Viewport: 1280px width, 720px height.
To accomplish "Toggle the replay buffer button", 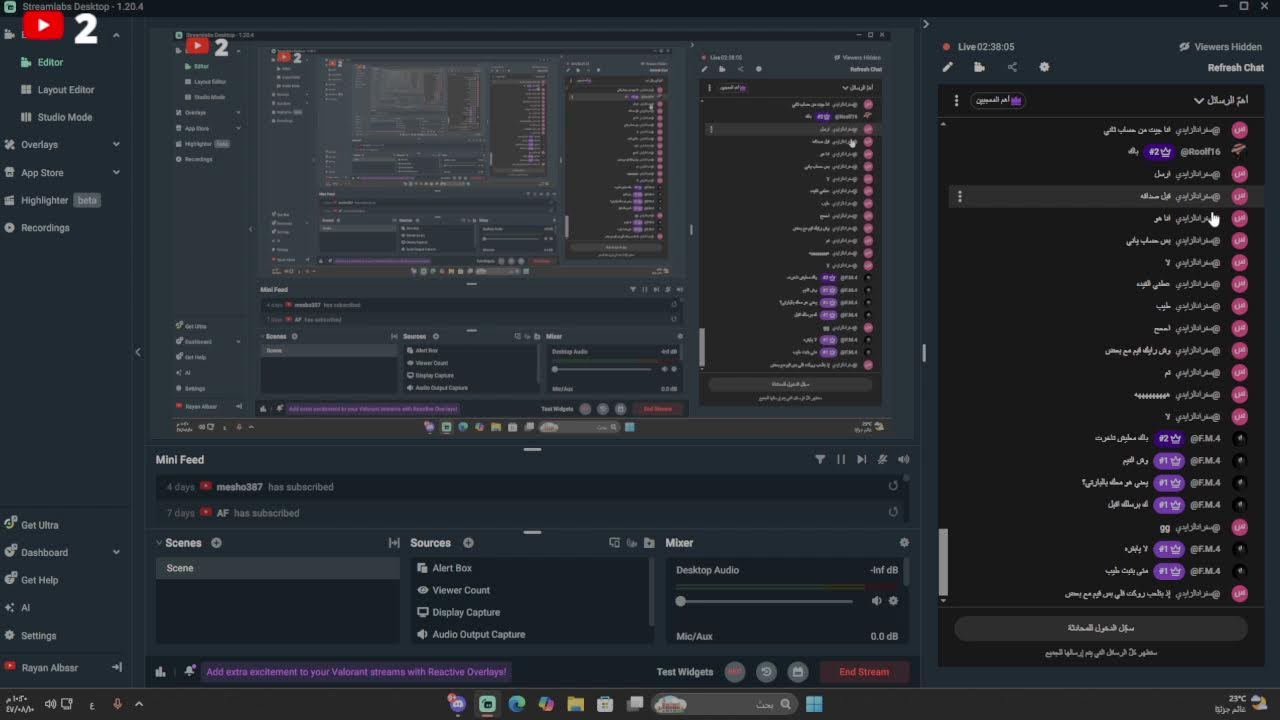I will 766,672.
